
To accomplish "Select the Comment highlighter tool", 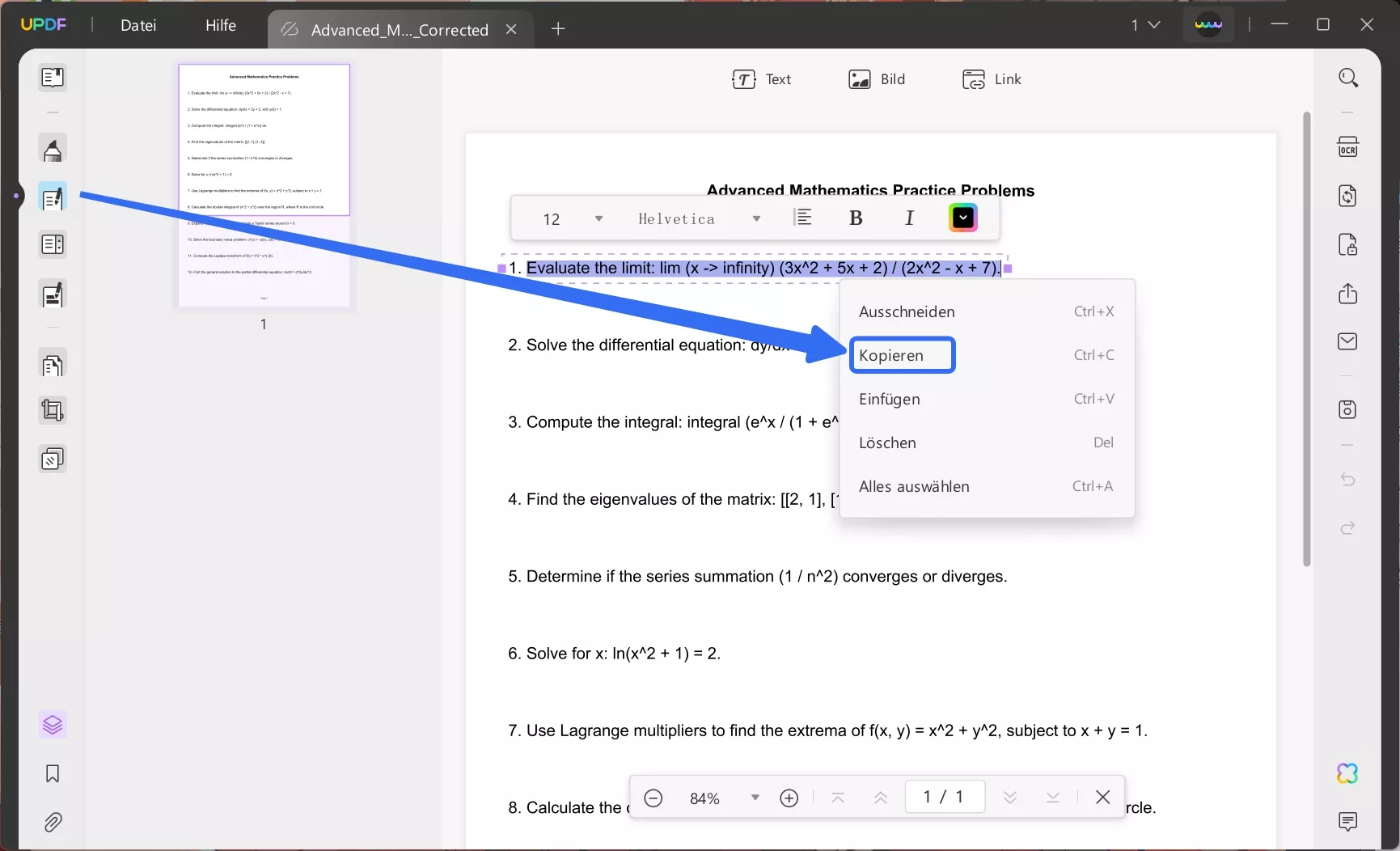I will (53, 150).
